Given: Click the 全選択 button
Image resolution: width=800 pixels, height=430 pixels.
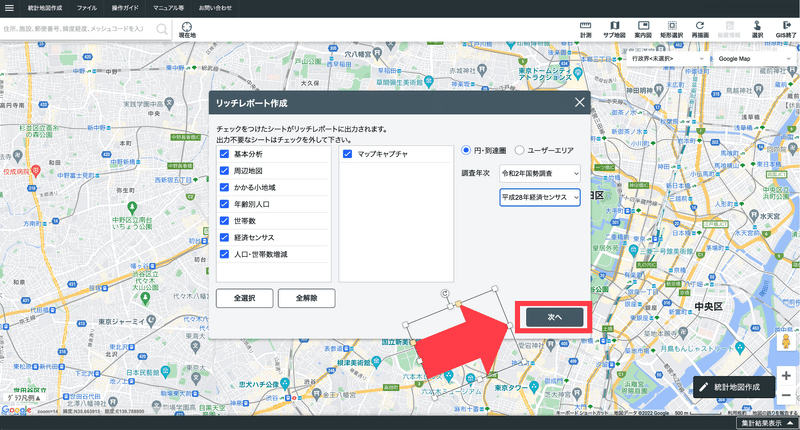Looking at the screenshot, I should coord(244,298).
